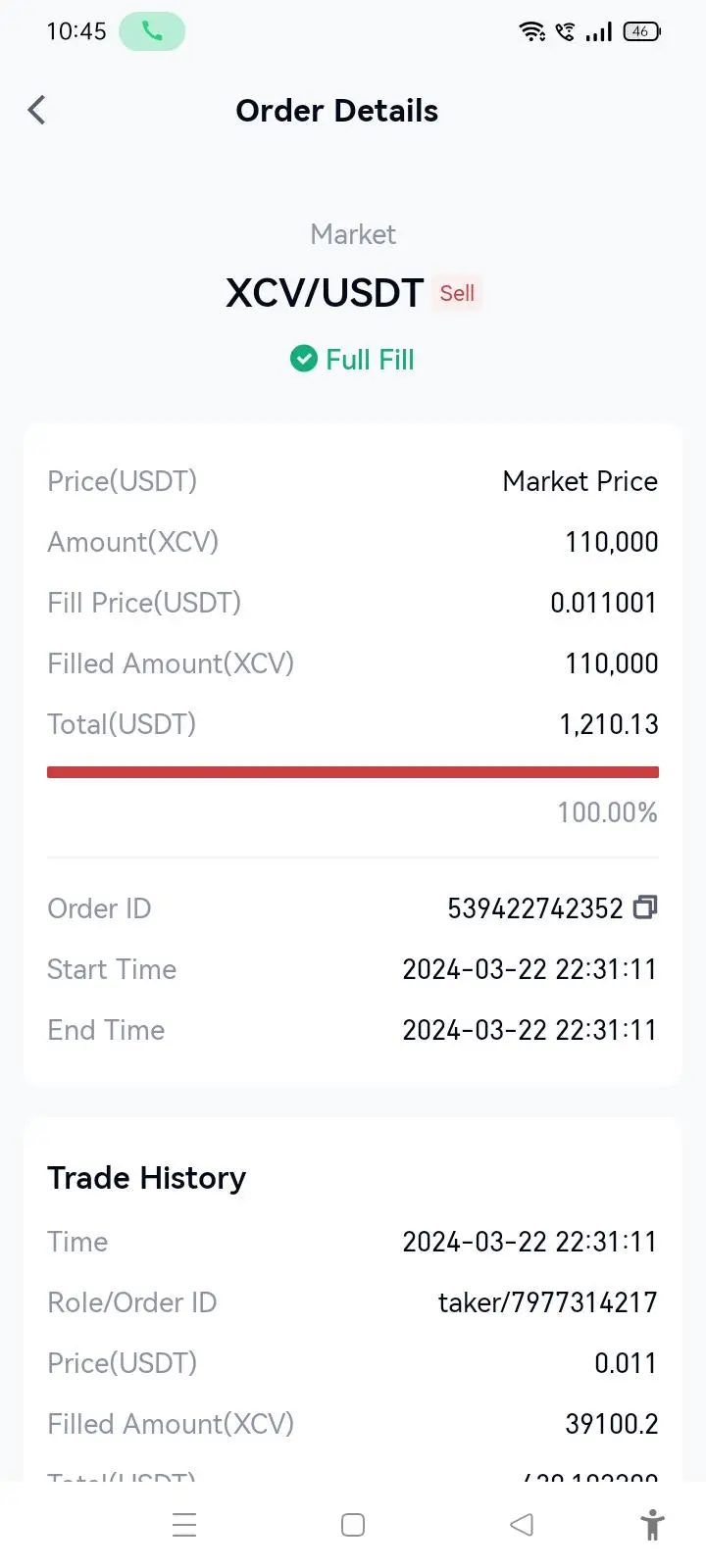Screen dimensions: 706x1568
Task: Tap the green call indicator pill
Action: tap(152, 31)
